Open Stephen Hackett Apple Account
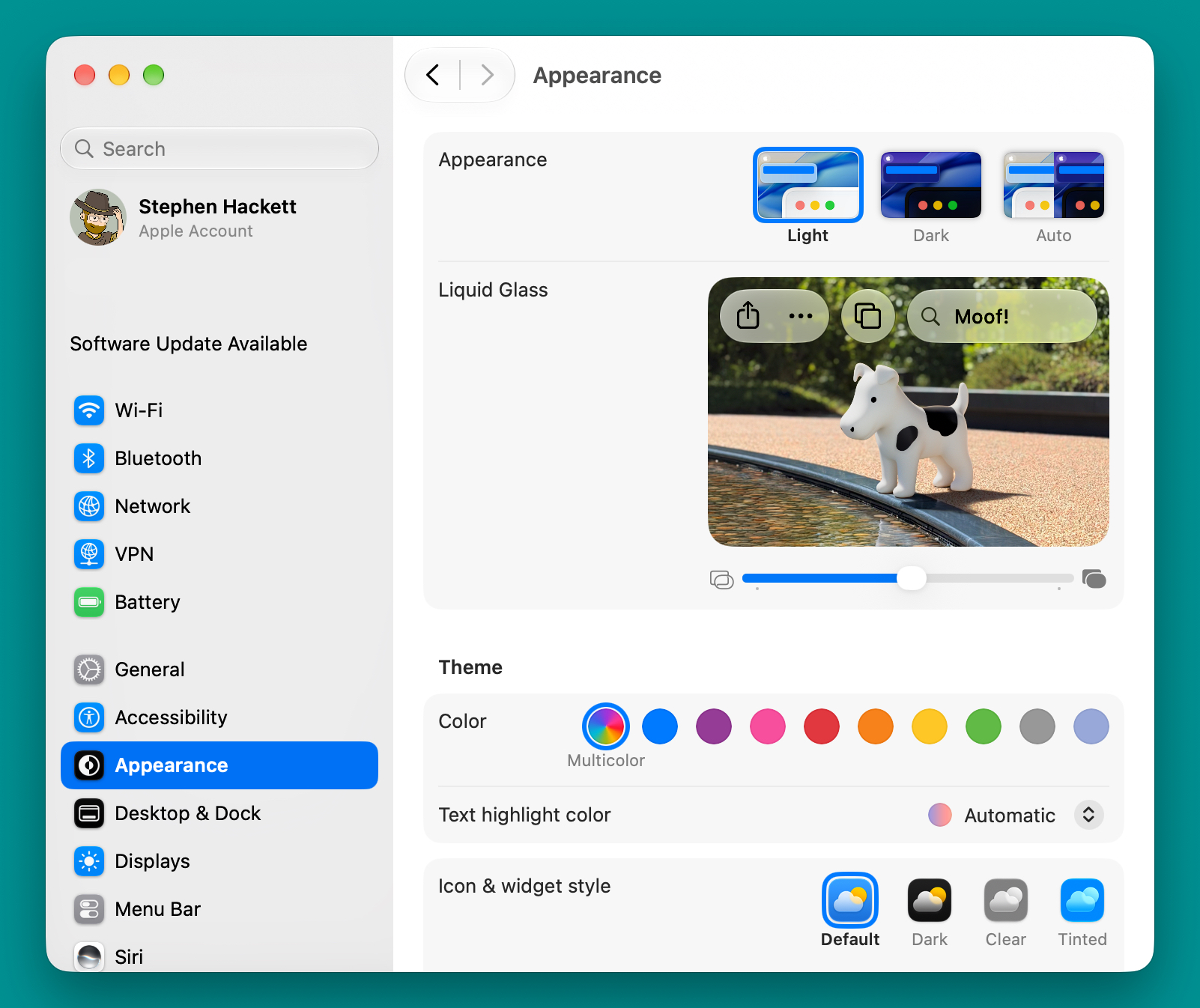 click(219, 217)
